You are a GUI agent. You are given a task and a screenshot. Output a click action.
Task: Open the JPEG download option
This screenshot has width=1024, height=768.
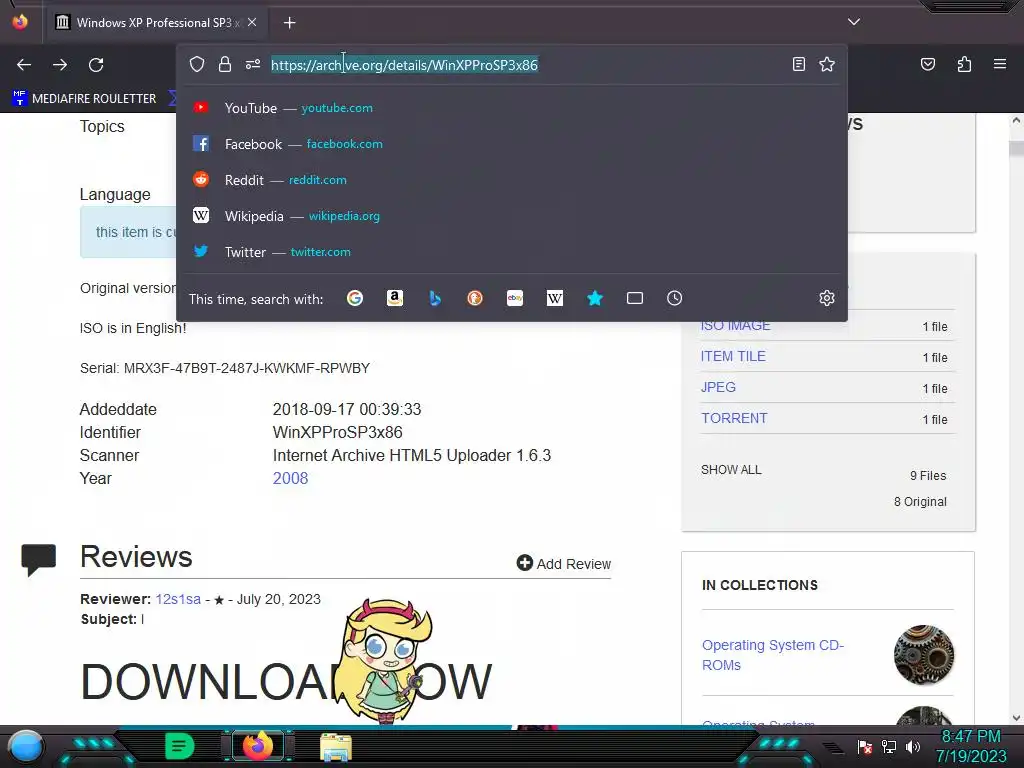pos(718,387)
